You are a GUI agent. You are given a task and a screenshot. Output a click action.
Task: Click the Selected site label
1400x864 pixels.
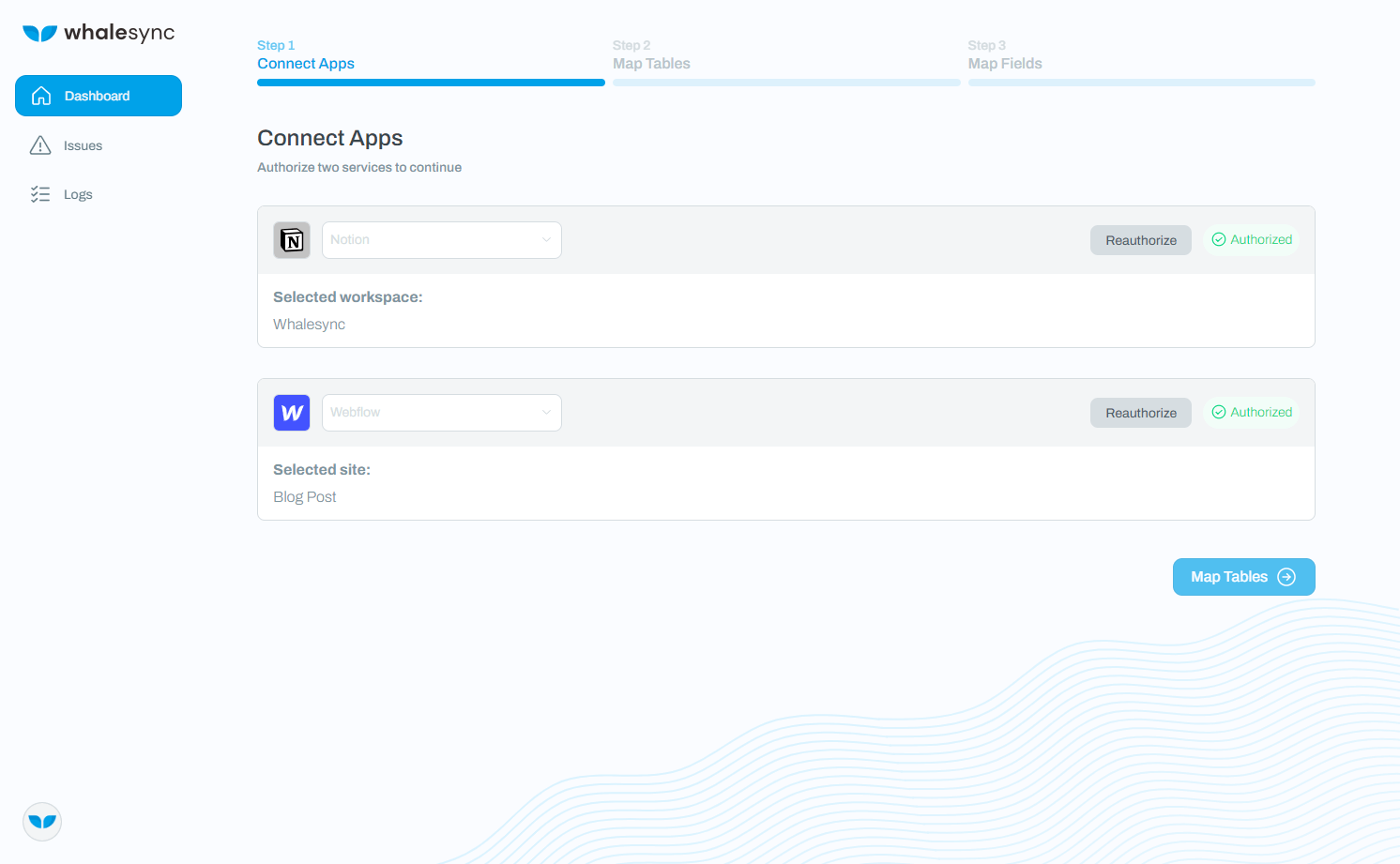click(x=322, y=470)
